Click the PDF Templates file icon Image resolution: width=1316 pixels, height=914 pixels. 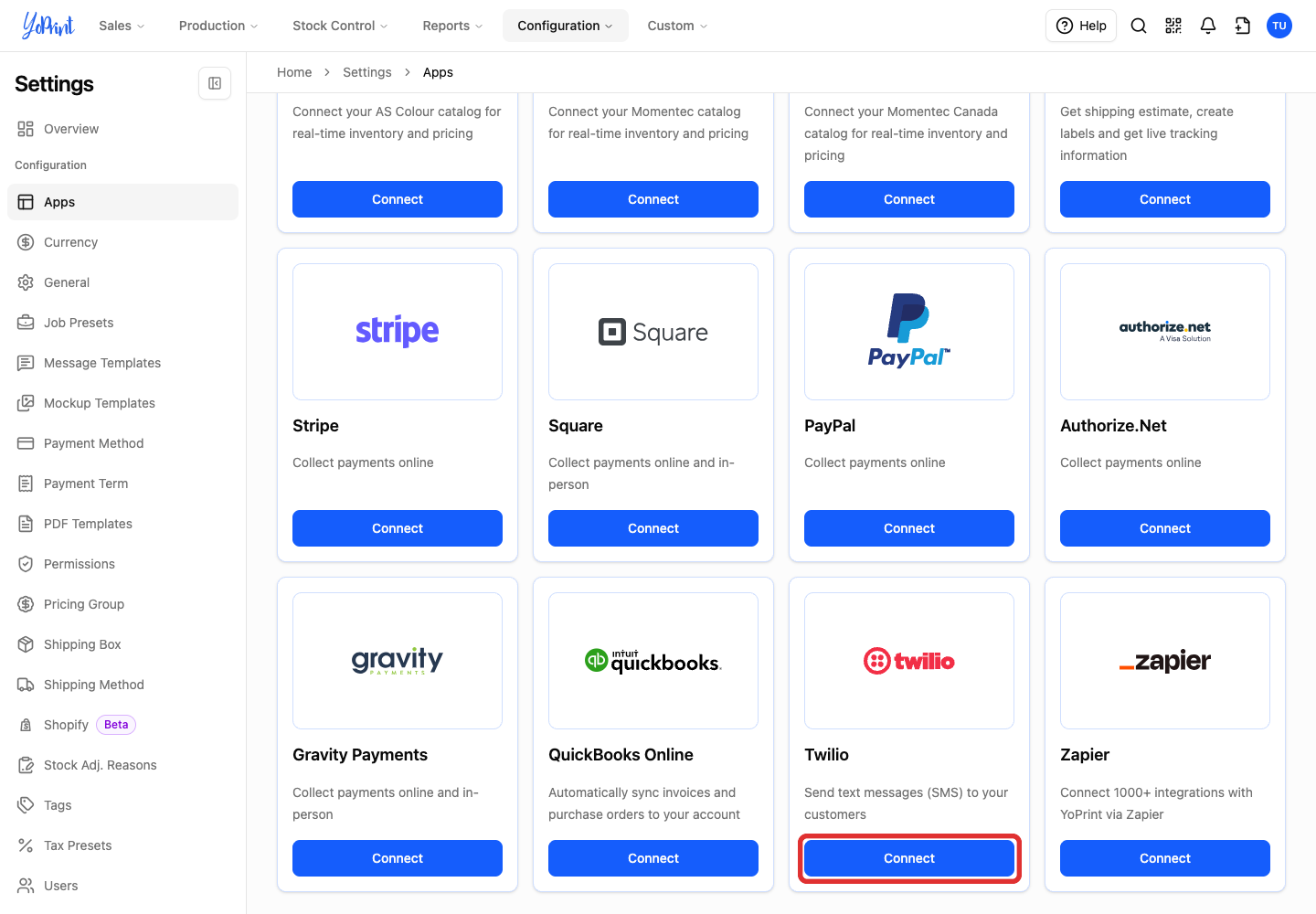pyautogui.click(x=26, y=524)
